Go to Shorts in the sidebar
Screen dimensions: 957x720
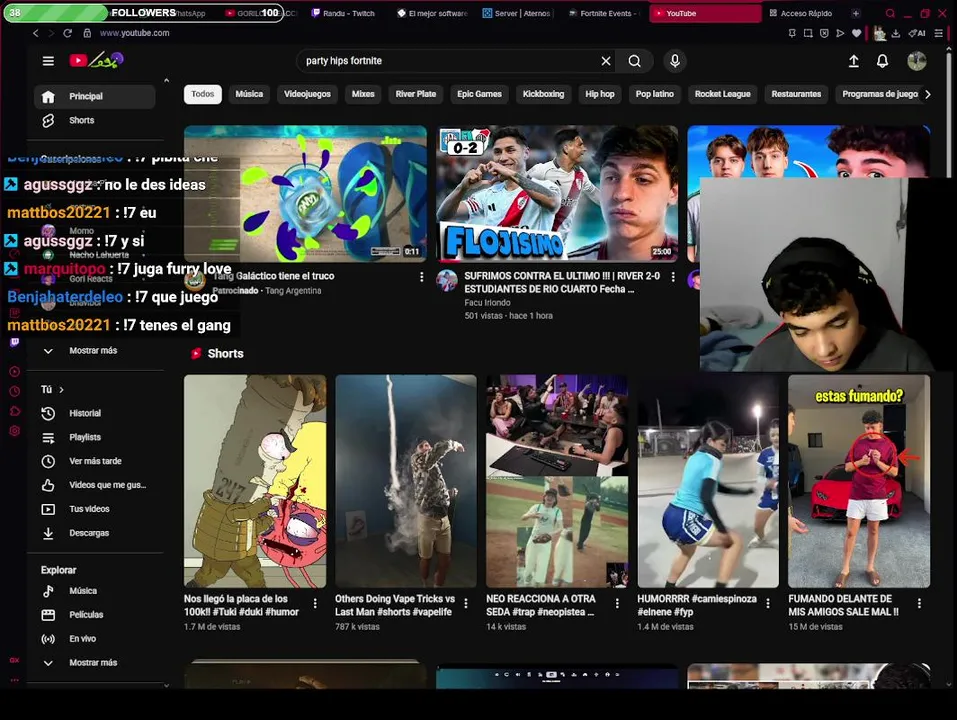point(95,121)
